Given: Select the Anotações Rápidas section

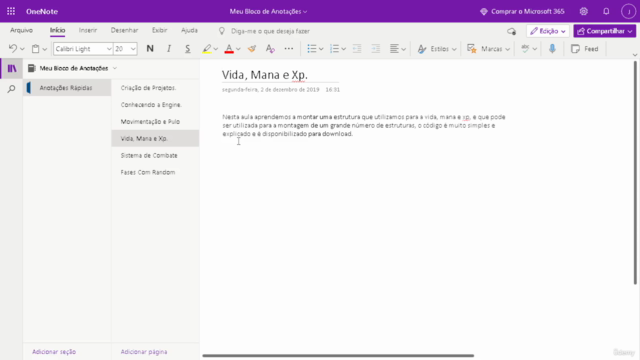Looking at the screenshot, I should pyautogui.click(x=67, y=88).
